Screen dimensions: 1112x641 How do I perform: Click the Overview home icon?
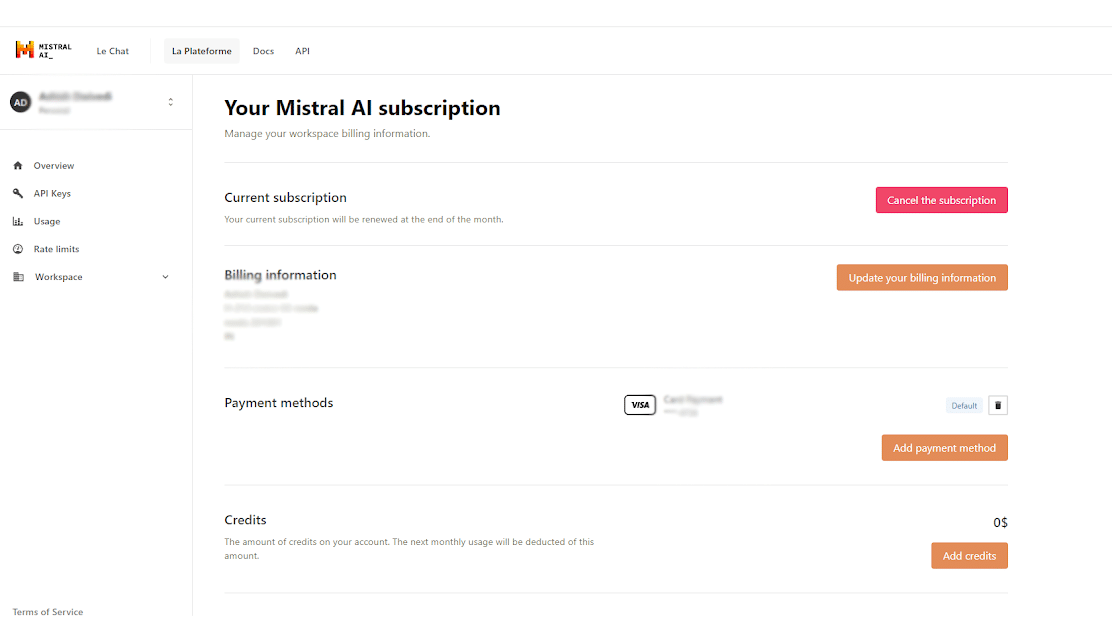tap(18, 165)
